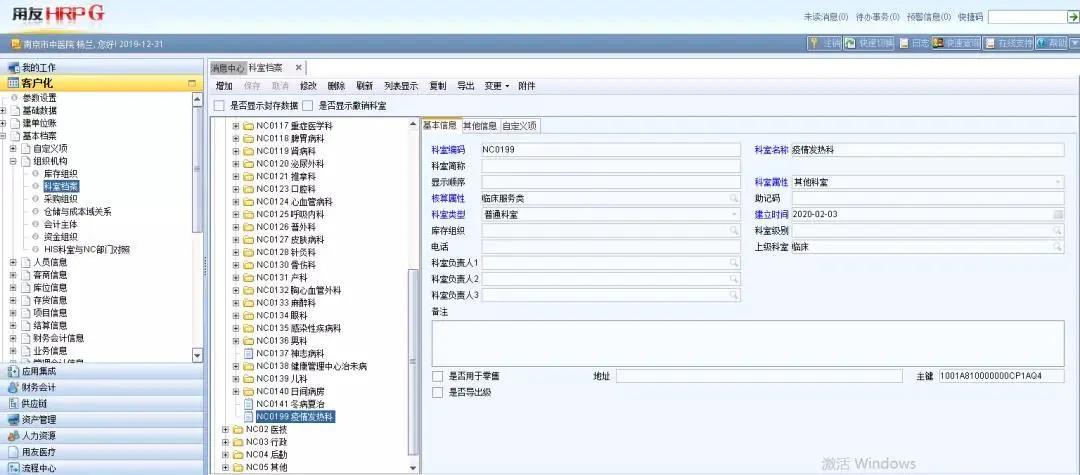The width and height of the screenshot is (1080, 475).
Task: Enable the 是否显示封存数据 checkbox
Action: 219,105
